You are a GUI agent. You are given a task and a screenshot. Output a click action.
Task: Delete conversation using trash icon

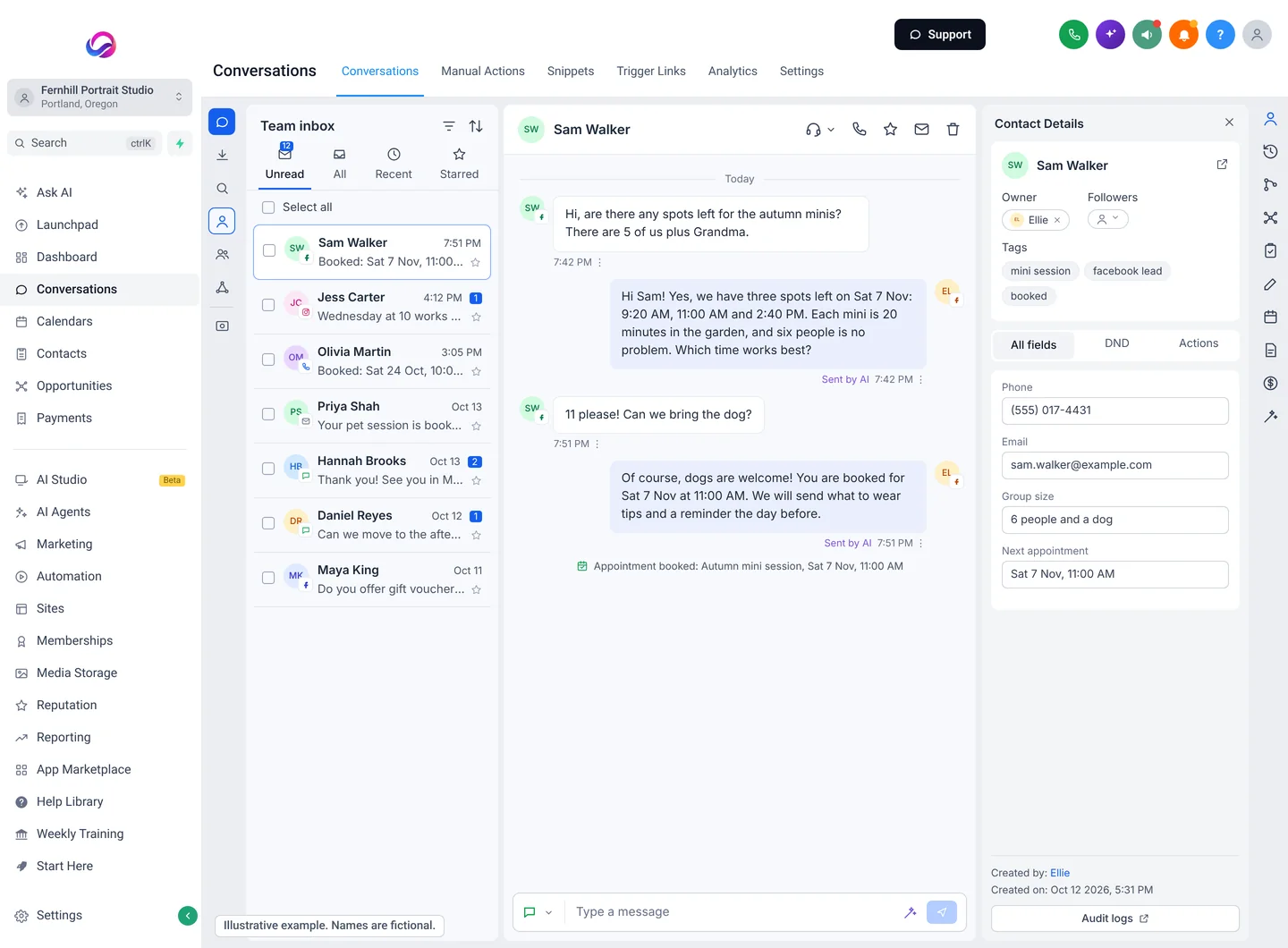point(953,129)
